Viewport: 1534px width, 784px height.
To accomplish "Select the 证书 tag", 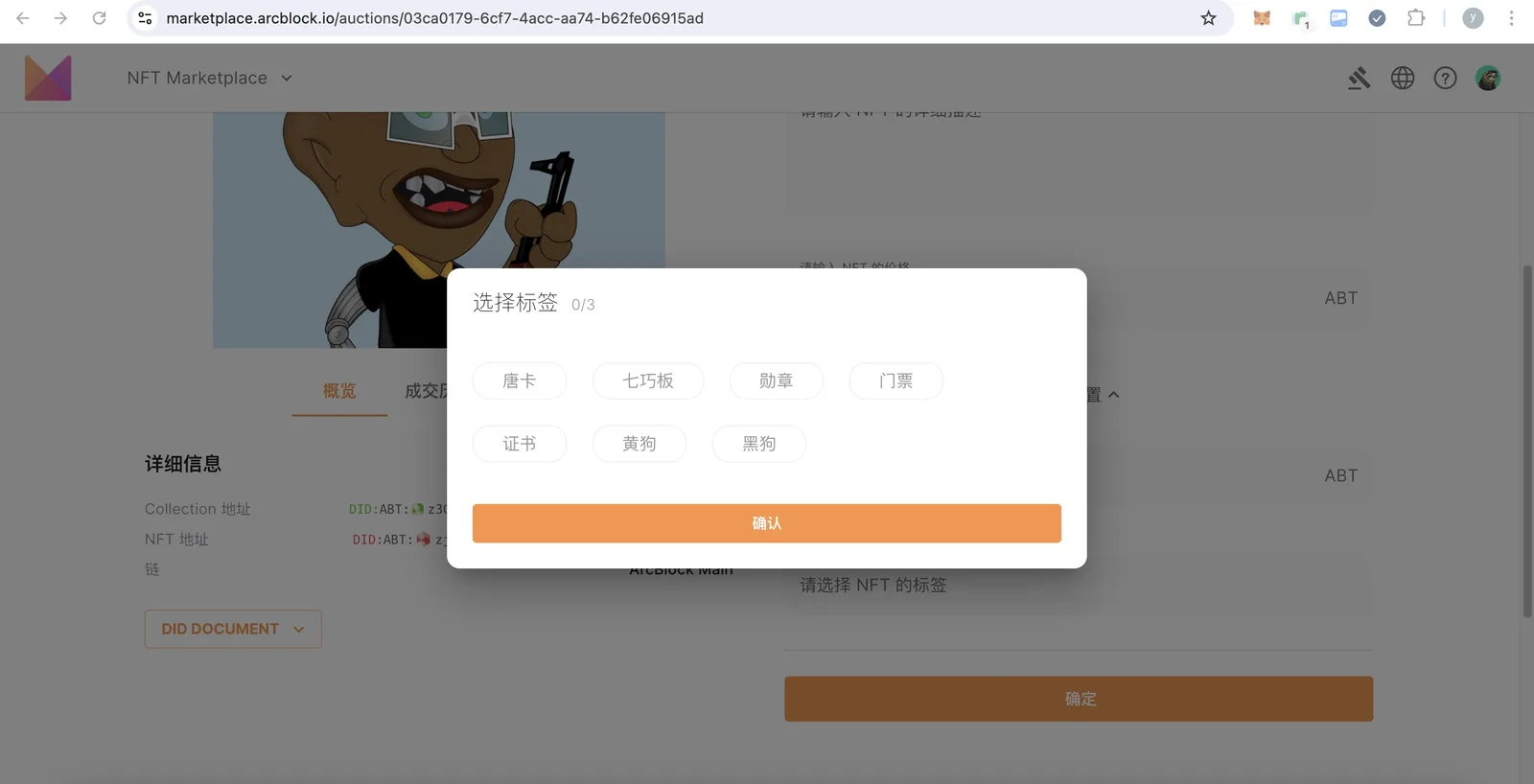I will (x=520, y=444).
